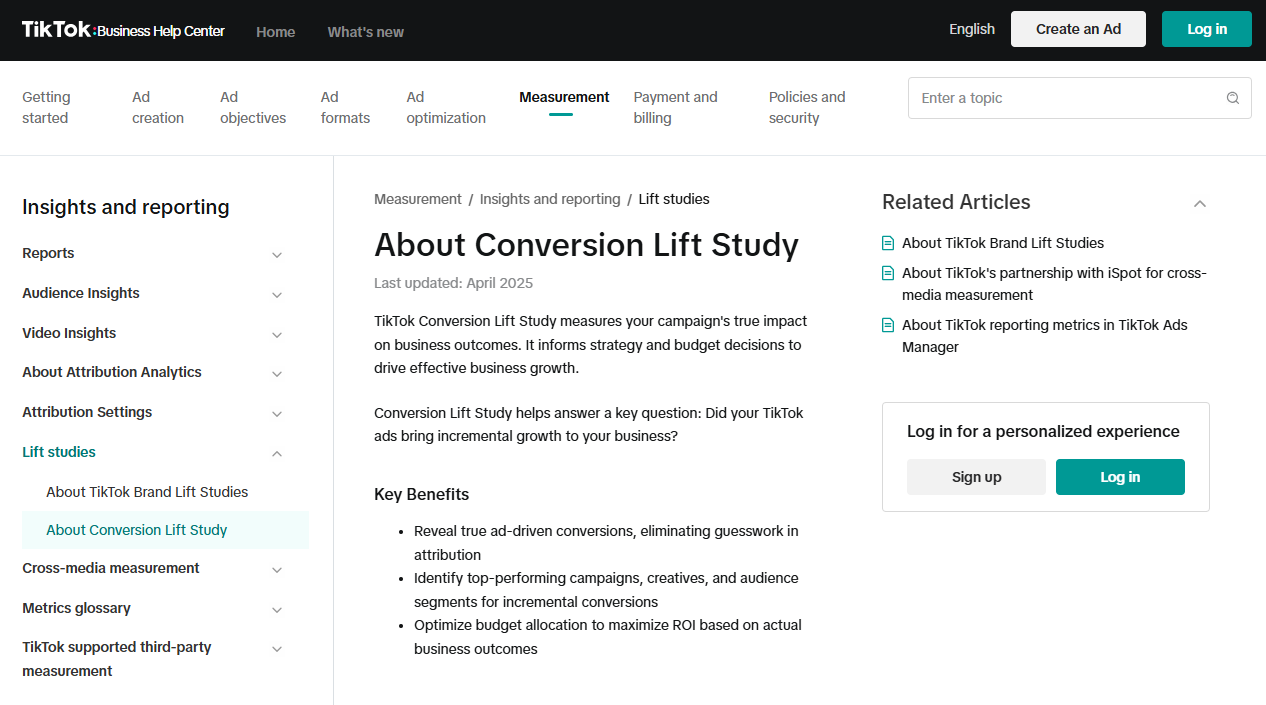Click Log in button in header

click(x=1207, y=29)
